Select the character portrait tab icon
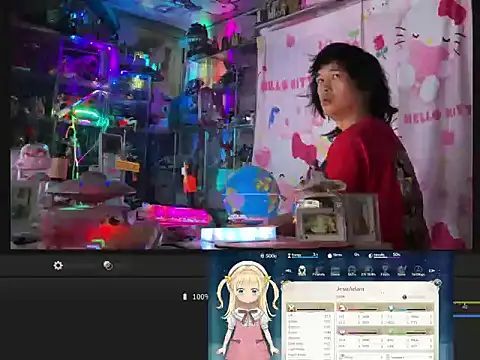The width and height of the screenshot is (480, 360). pos(302,271)
